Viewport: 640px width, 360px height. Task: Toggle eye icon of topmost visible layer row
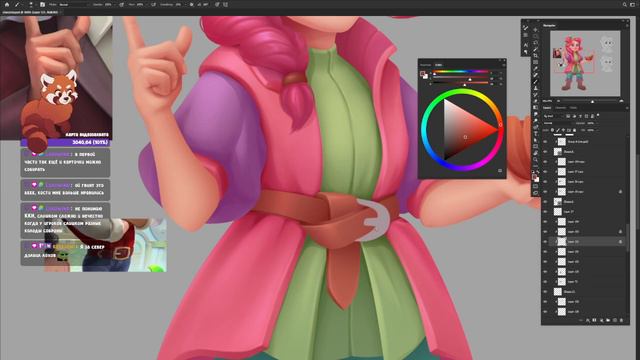(545, 142)
